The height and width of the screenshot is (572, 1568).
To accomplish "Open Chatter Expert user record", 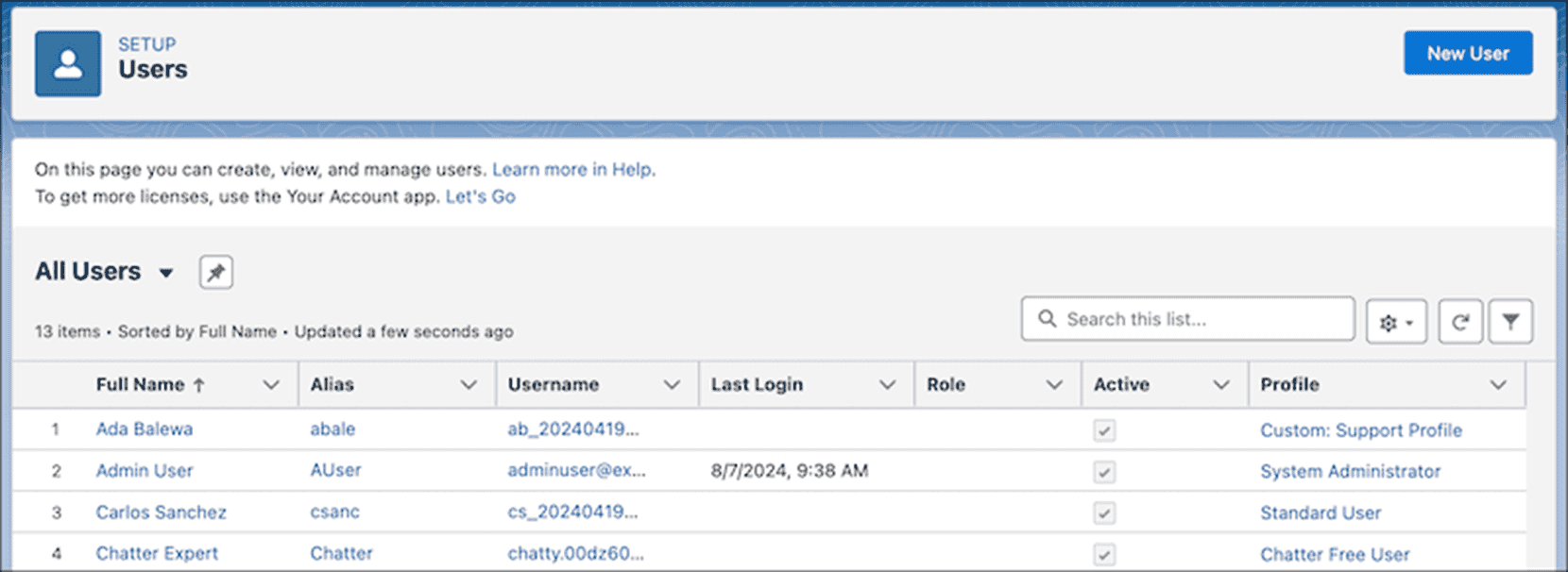I will (x=157, y=553).
